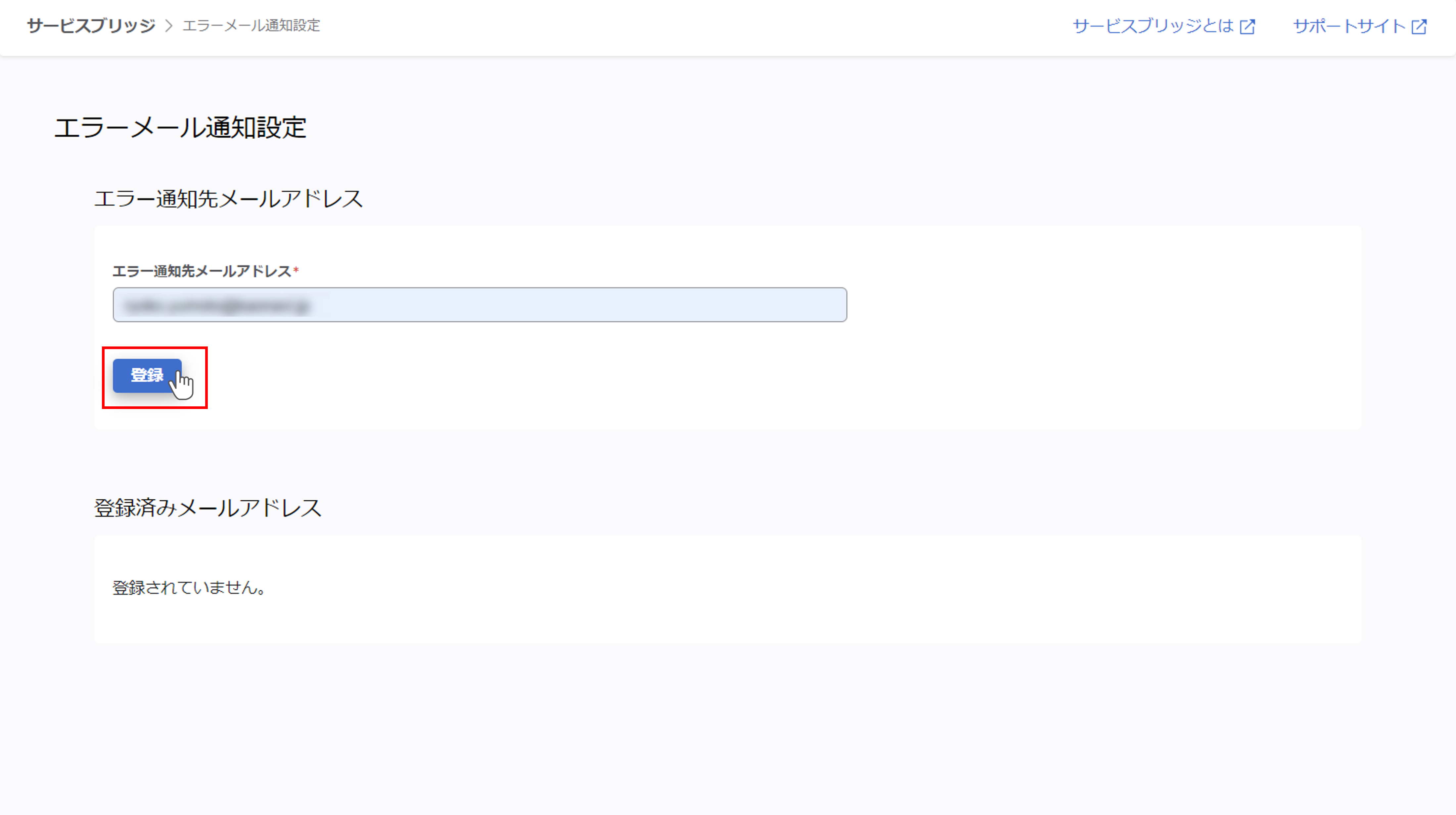This screenshot has height=815, width=1456.
Task: Click the サービスブリッジ breadcrumb link
Action: [x=91, y=25]
